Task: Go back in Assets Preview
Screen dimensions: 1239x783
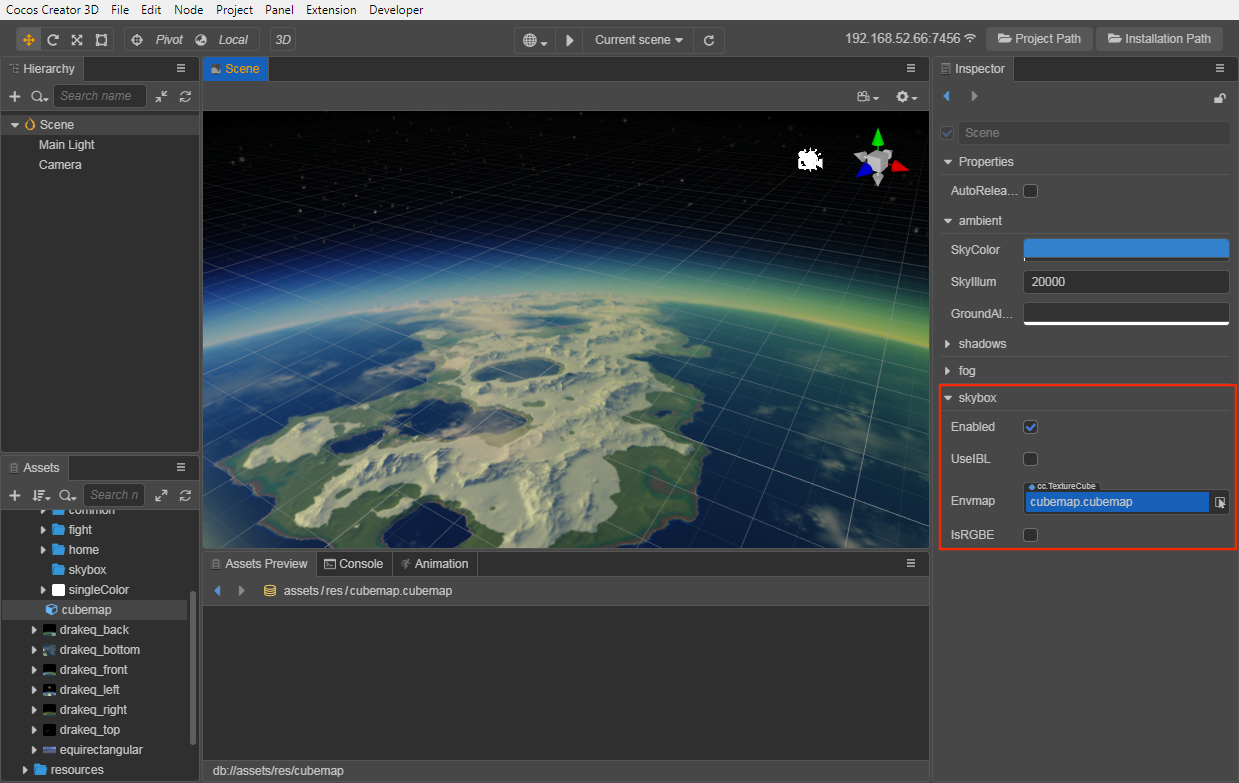Action: coord(218,591)
